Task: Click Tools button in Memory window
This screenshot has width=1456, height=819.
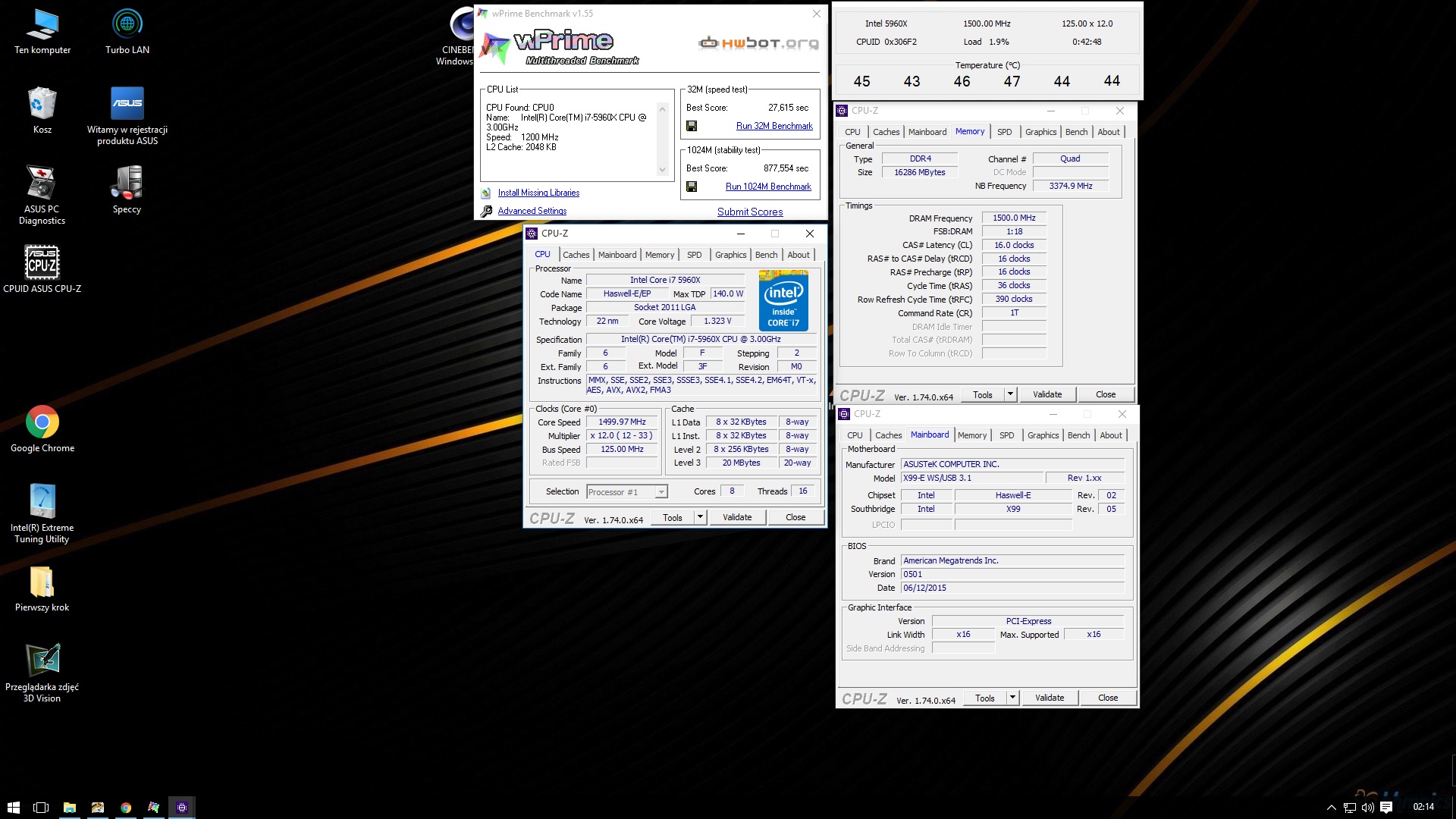Action: (983, 394)
